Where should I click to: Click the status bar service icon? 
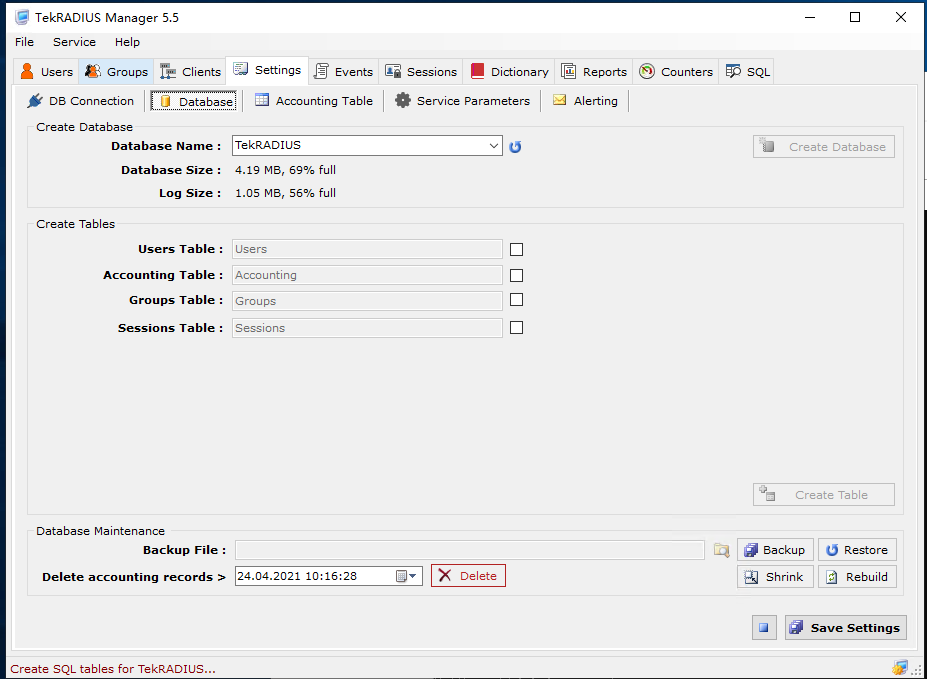tap(900, 668)
